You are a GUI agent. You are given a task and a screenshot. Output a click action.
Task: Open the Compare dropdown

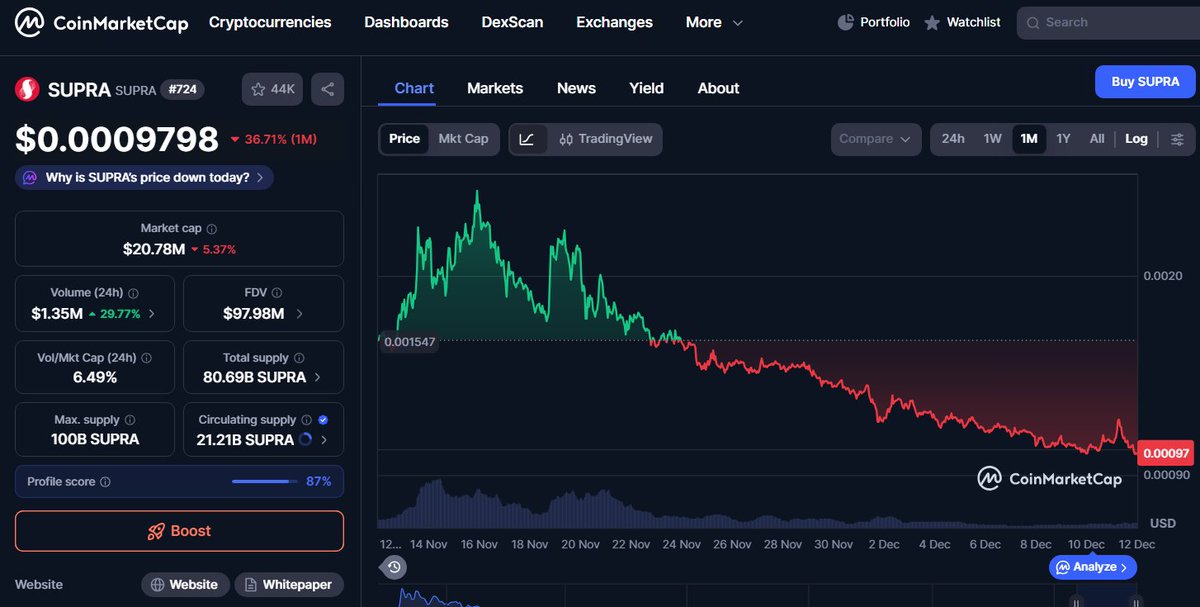pos(876,139)
